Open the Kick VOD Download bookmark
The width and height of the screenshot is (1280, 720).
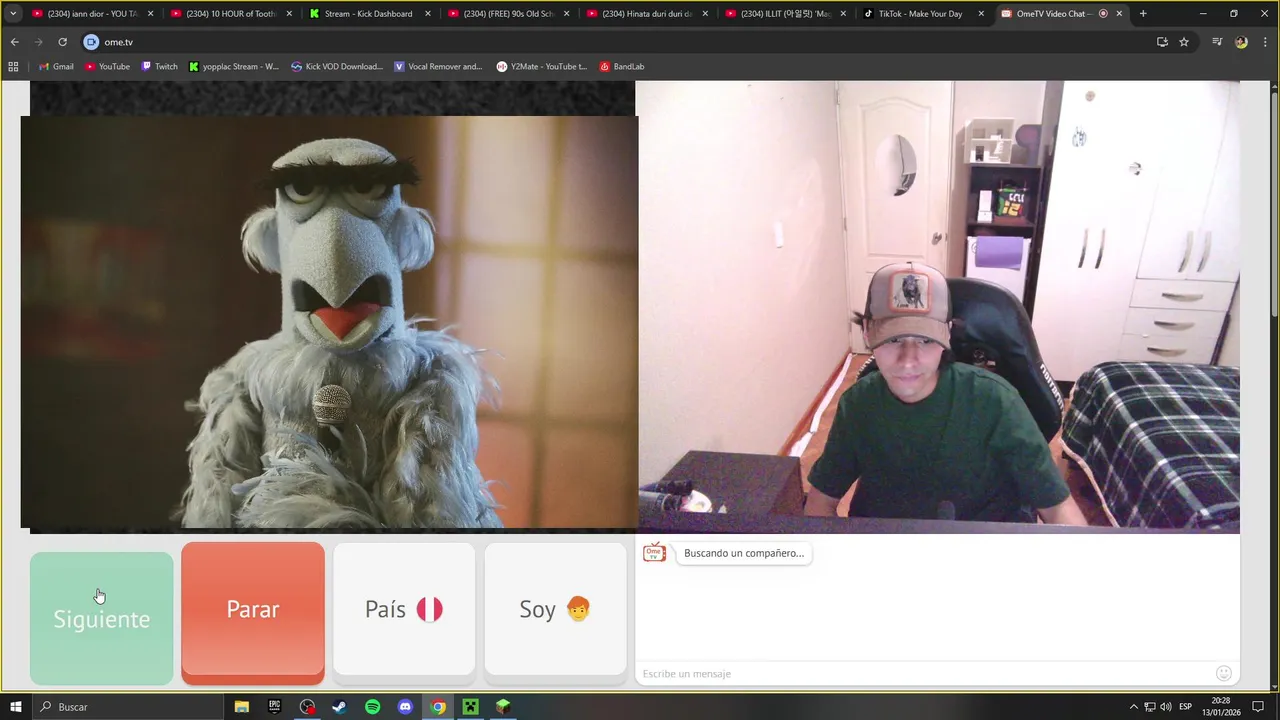point(337,67)
